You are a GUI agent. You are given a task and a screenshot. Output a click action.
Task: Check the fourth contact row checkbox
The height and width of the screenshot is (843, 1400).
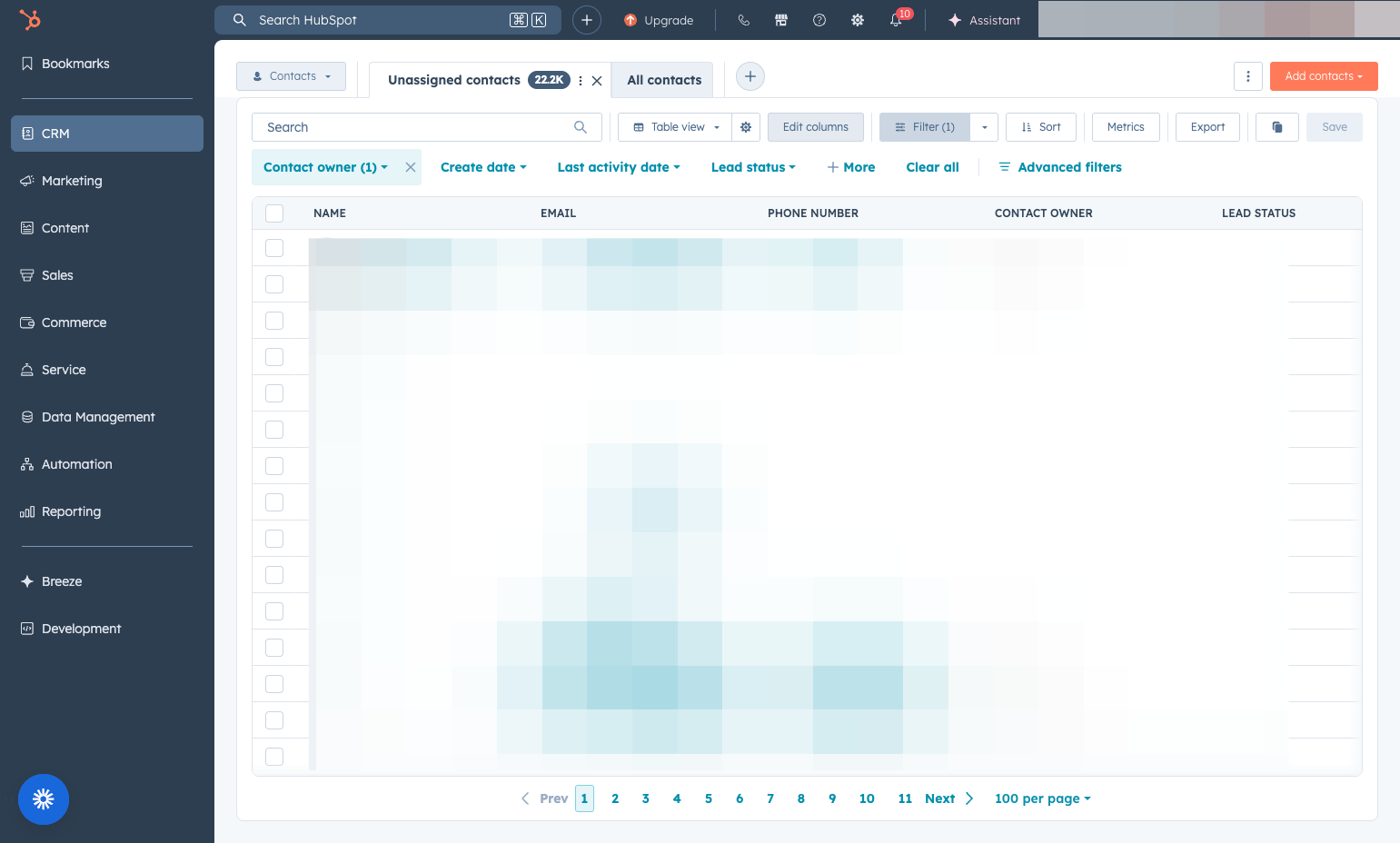274,357
